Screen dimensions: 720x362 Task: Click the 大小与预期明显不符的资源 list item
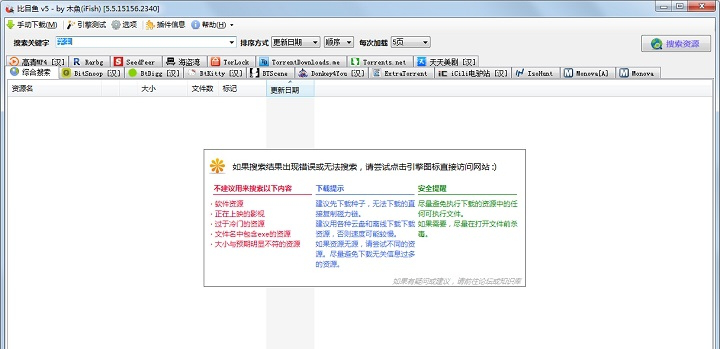[257, 244]
